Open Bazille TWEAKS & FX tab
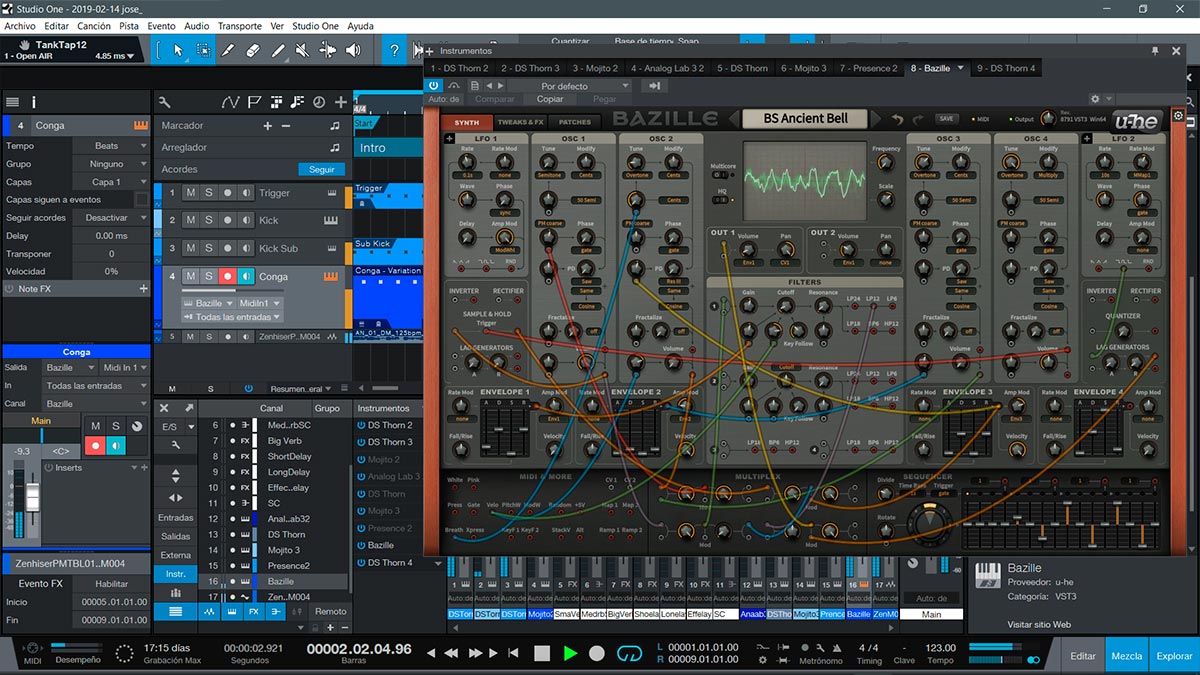 (520, 122)
